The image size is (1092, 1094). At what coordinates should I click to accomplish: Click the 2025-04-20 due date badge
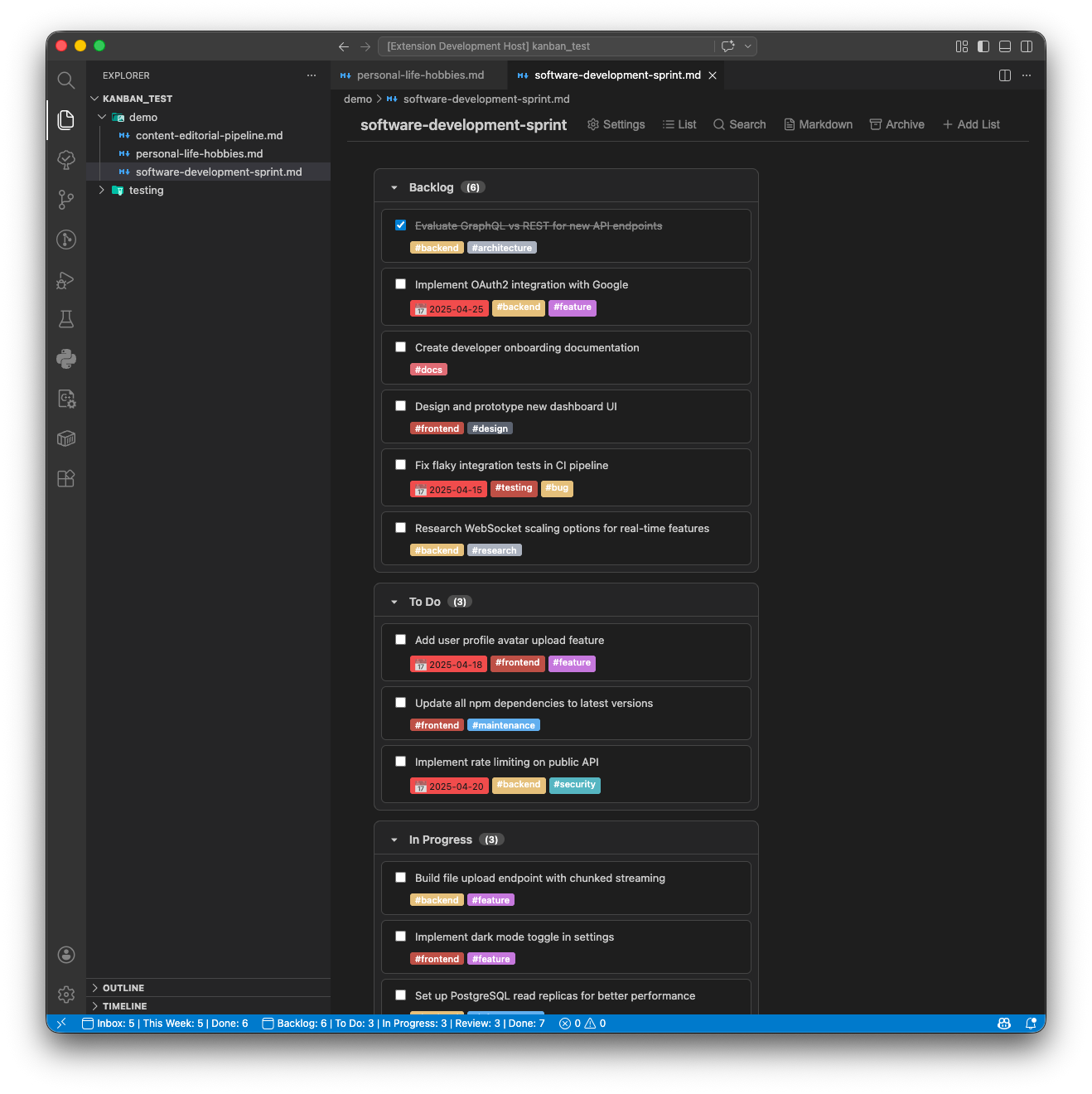(x=449, y=785)
